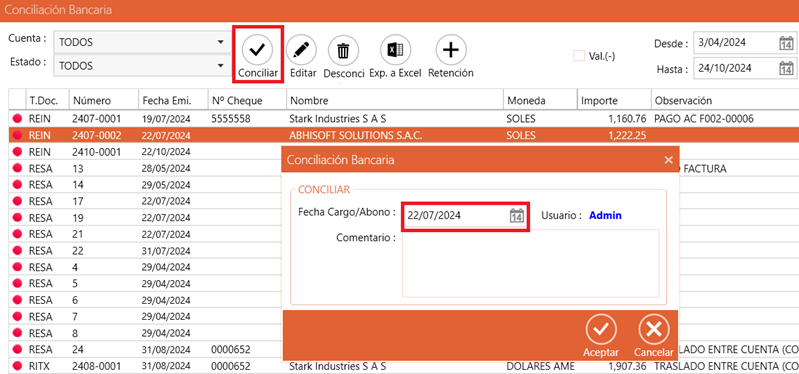Click cheque number 5555558

tap(231, 119)
